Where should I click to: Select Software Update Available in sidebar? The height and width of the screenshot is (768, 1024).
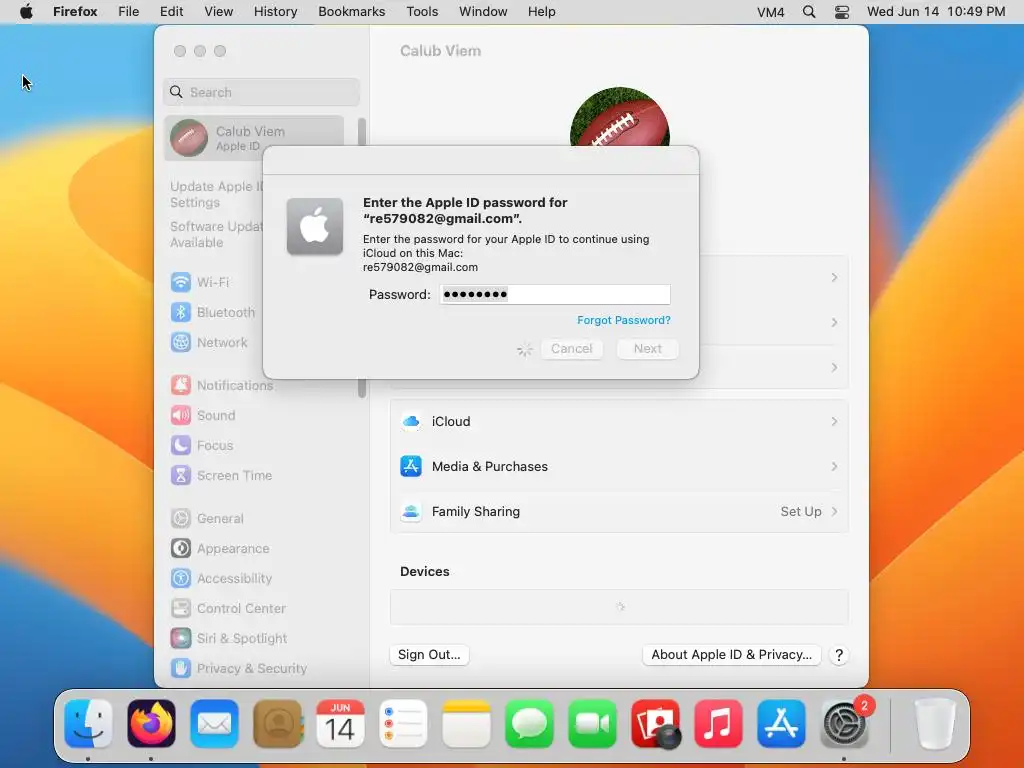coord(216,234)
